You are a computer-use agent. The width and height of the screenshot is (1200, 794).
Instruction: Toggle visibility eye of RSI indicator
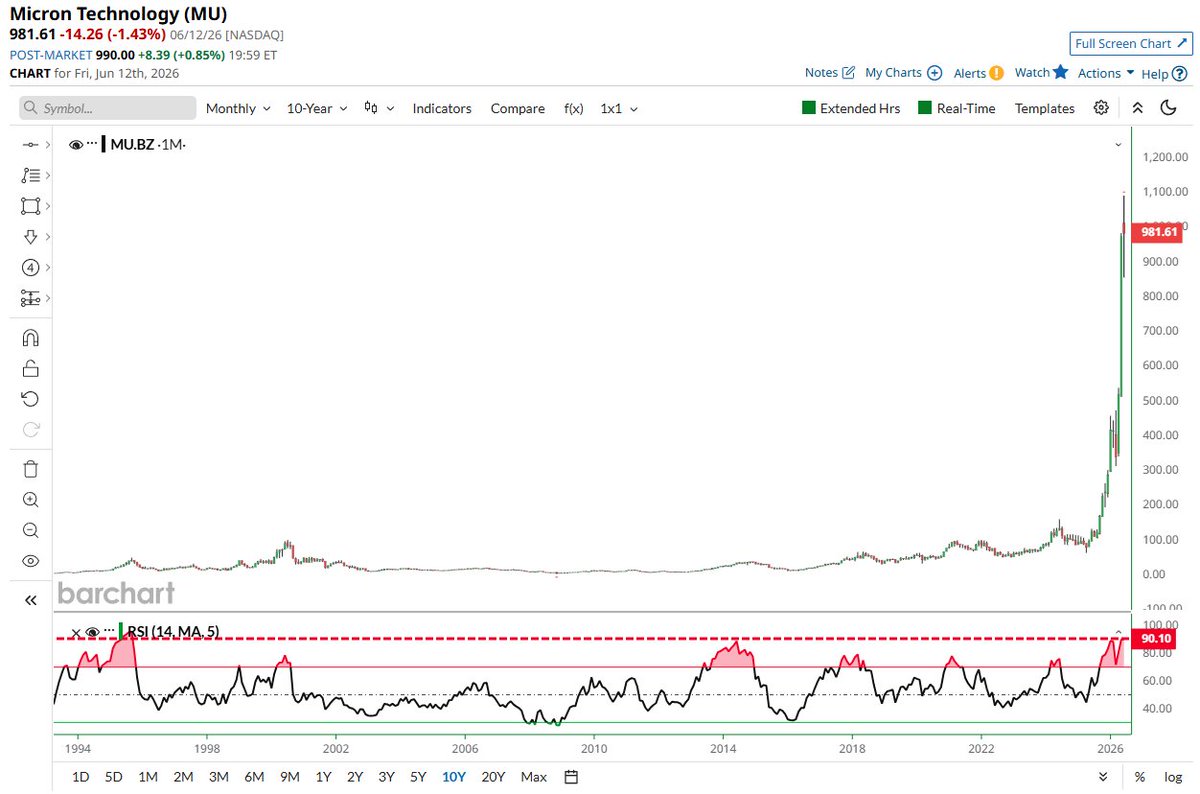pyautogui.click(x=92, y=632)
